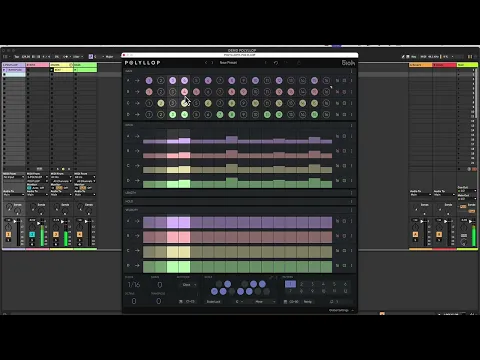Click the Scale Lock button
This screenshot has width=480, height=360.
pos(214,302)
